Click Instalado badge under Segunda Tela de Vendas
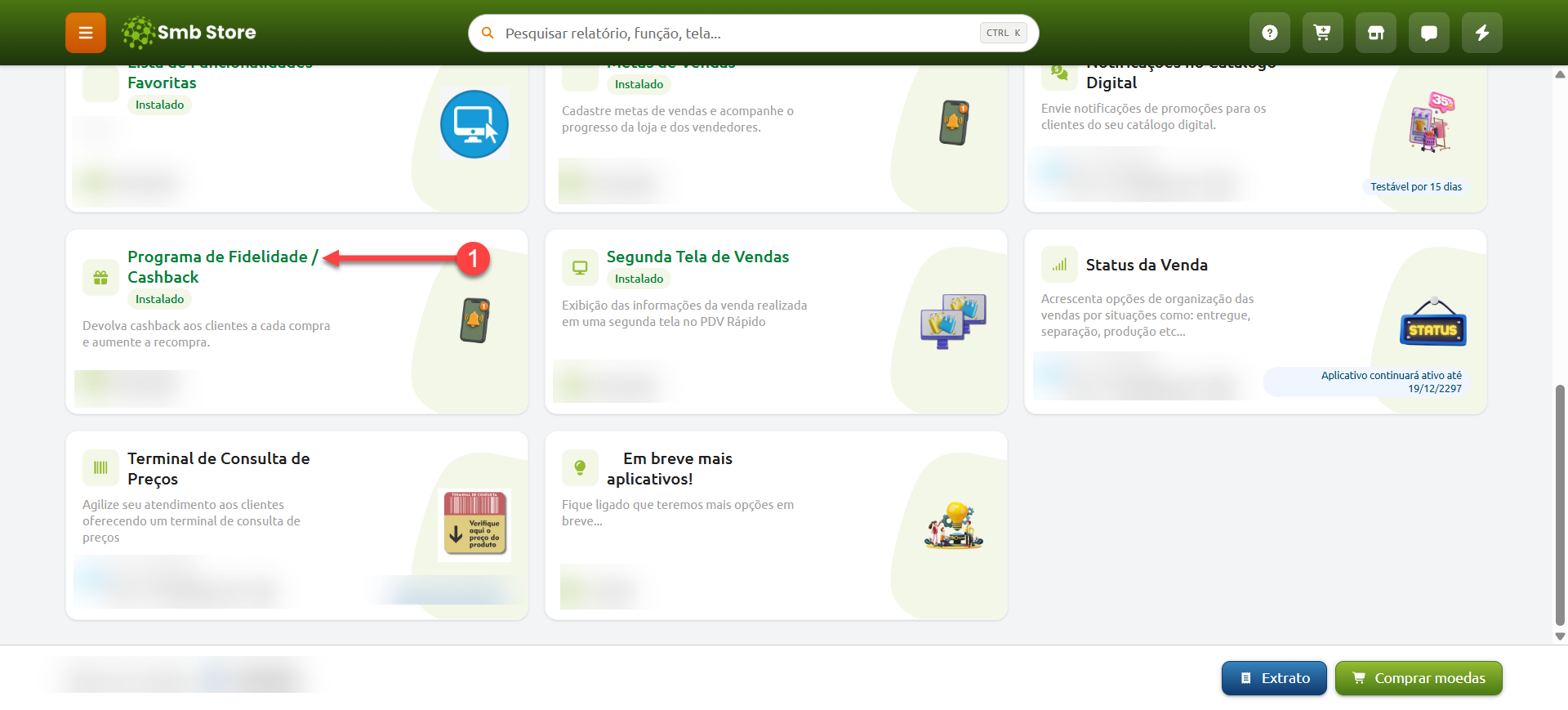The image size is (1568, 710). 639,279
